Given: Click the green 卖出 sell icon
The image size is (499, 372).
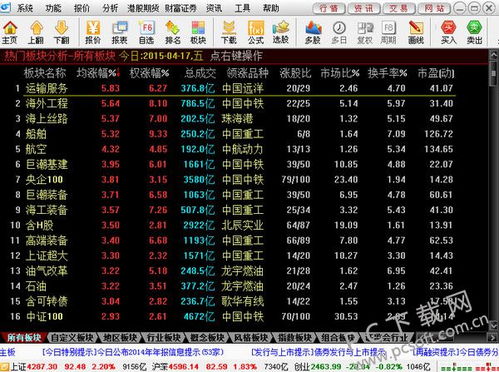Looking at the screenshot, I should tap(474, 33).
